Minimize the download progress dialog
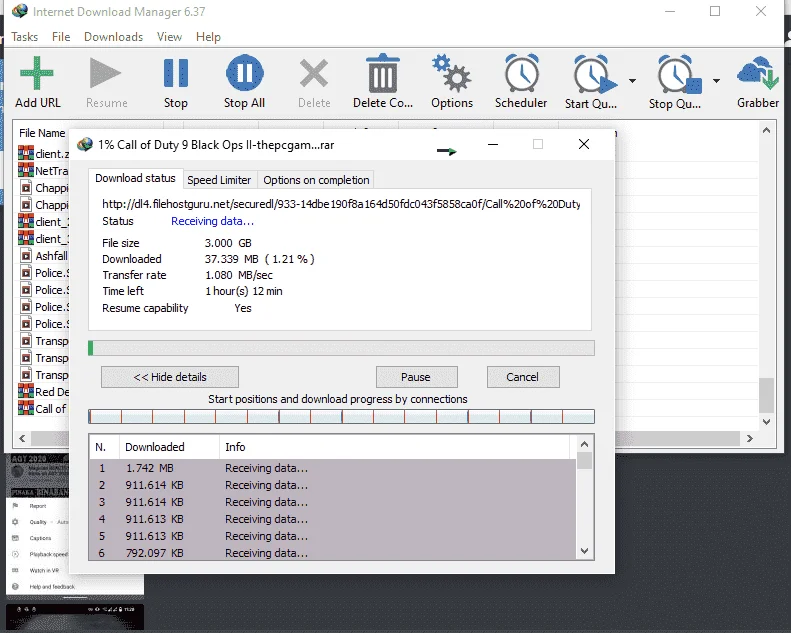This screenshot has height=633, width=791. click(493, 145)
